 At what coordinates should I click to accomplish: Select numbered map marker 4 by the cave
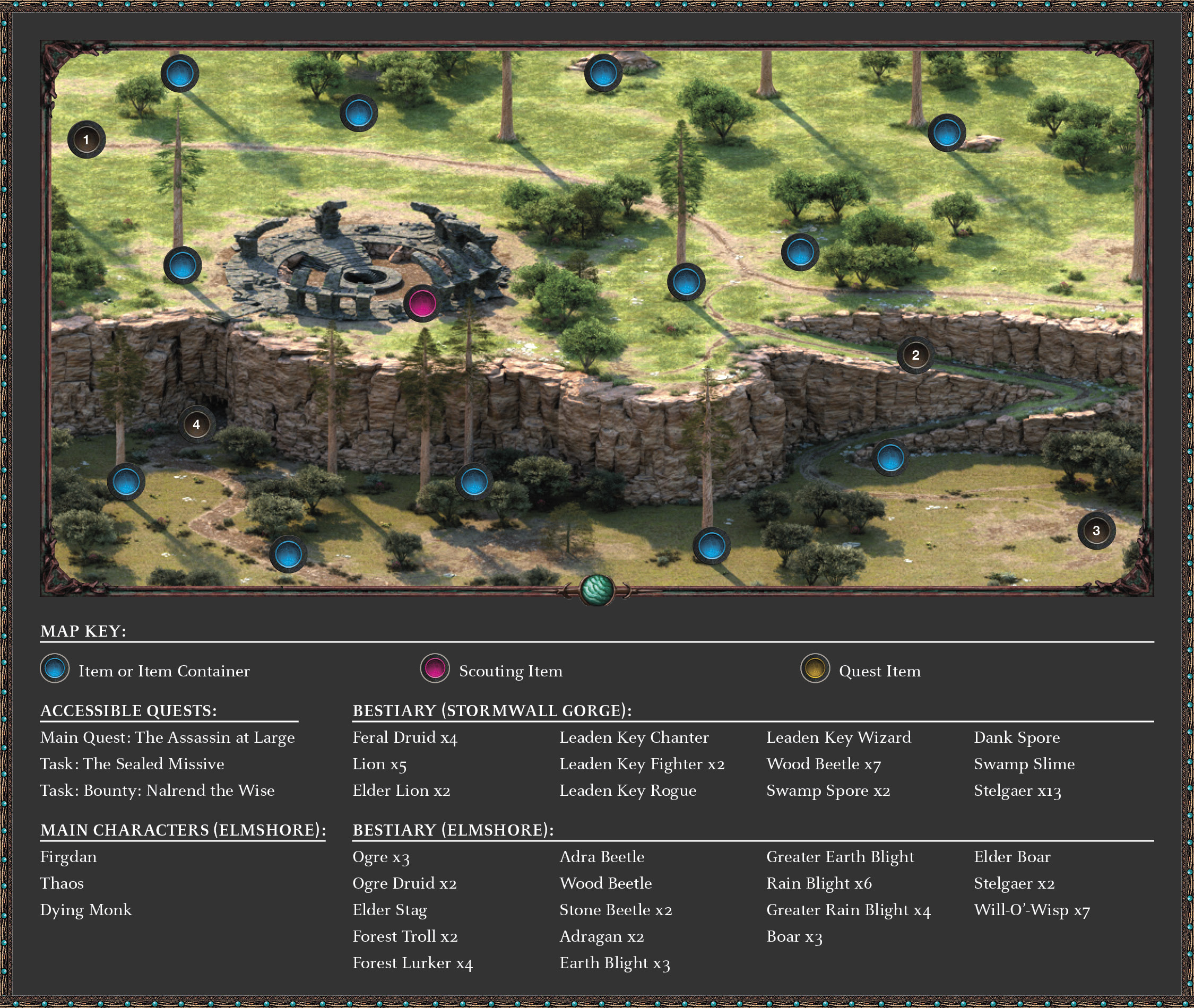pyautogui.click(x=196, y=424)
